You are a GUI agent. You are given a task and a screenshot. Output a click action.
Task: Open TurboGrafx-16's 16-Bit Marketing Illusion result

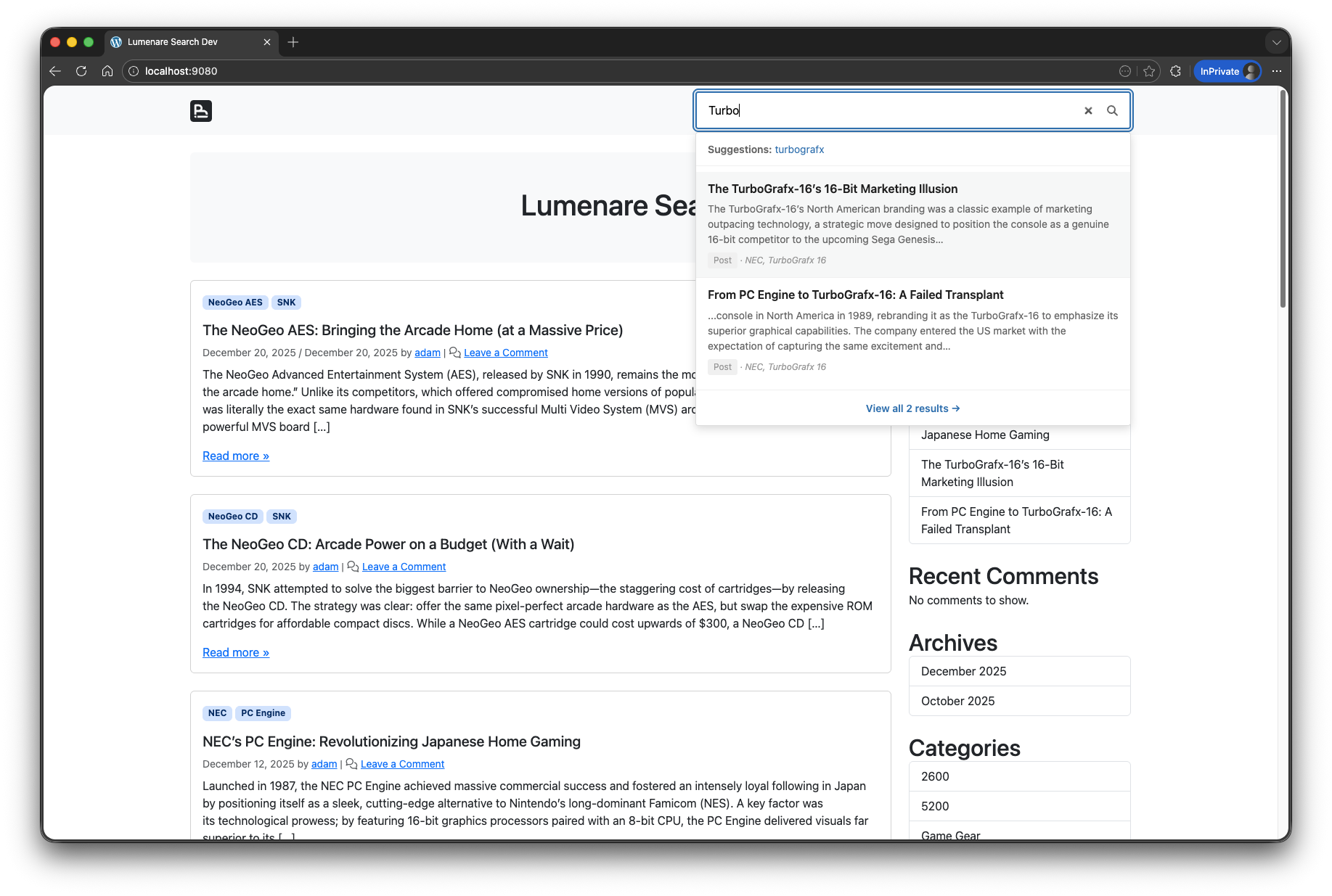pos(833,189)
